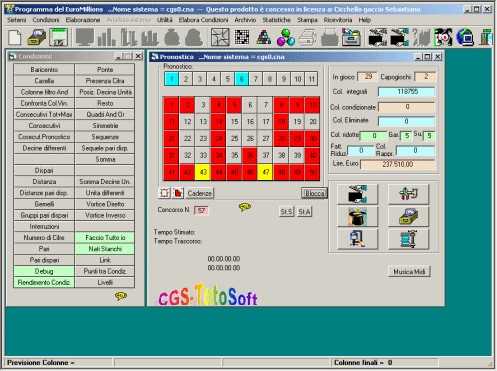Click the greyed-out monitor toolbar icon
This screenshot has width=497, height=371.
[x=85, y=37]
